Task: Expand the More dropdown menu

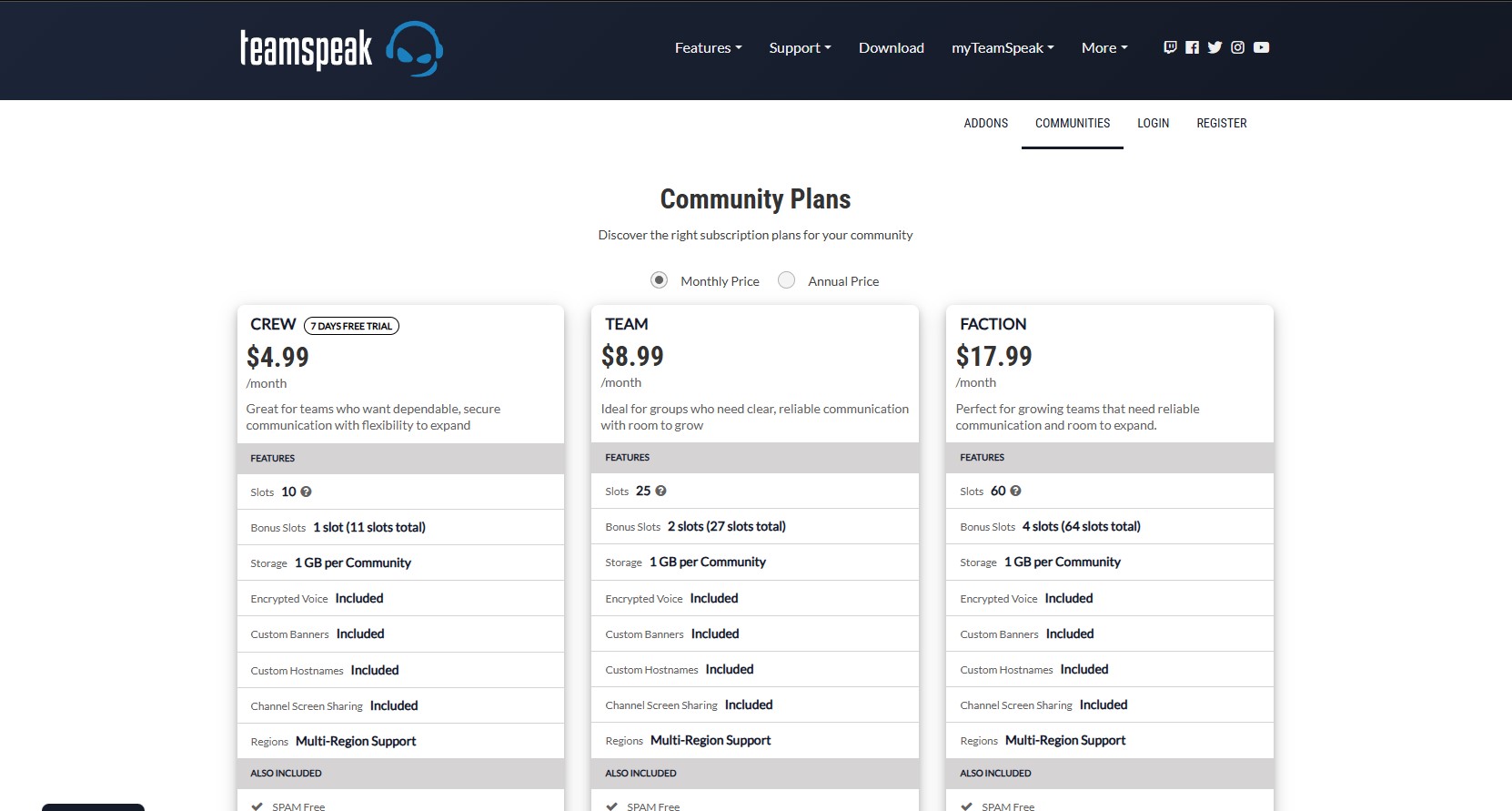Action: (1104, 47)
